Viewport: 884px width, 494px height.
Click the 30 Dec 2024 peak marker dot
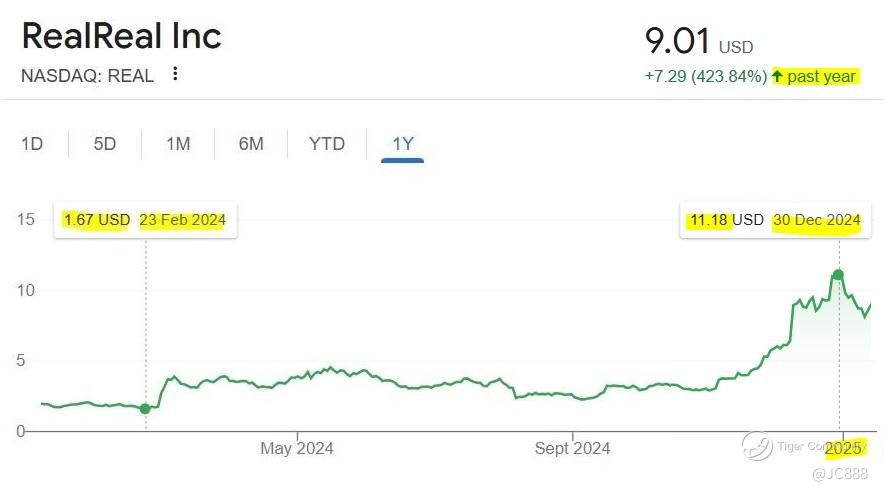click(838, 275)
